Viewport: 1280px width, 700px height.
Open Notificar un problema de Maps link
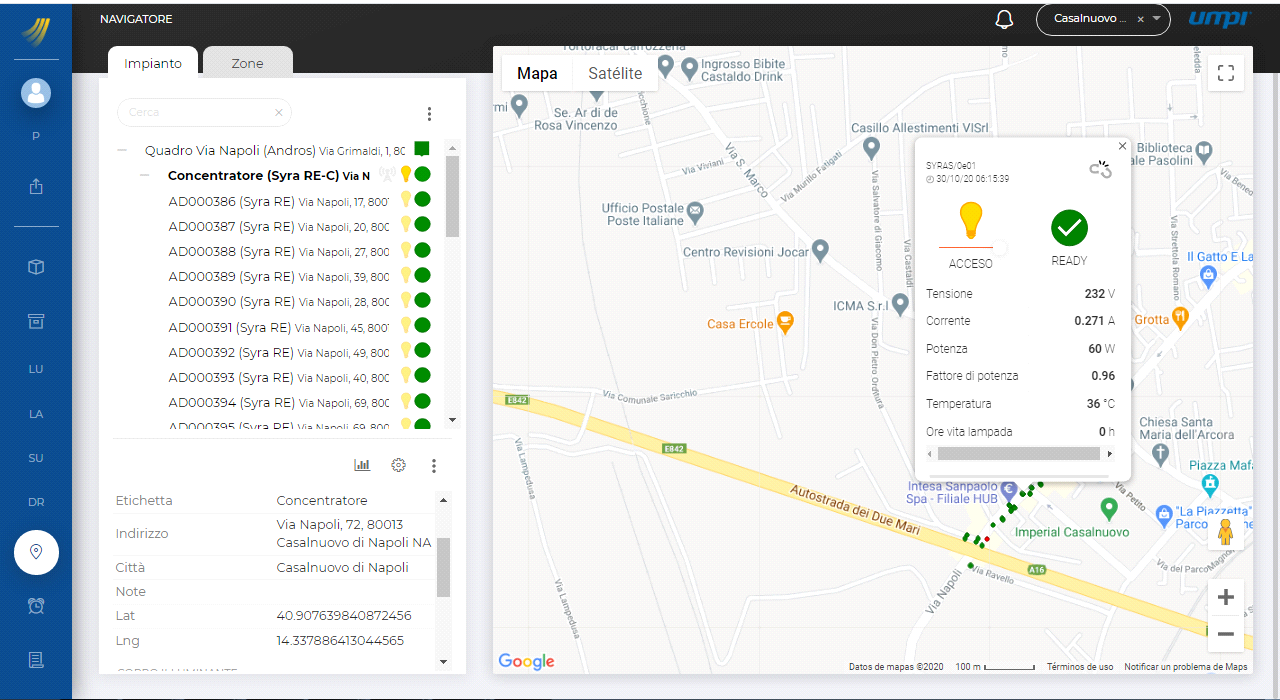pos(1186,667)
